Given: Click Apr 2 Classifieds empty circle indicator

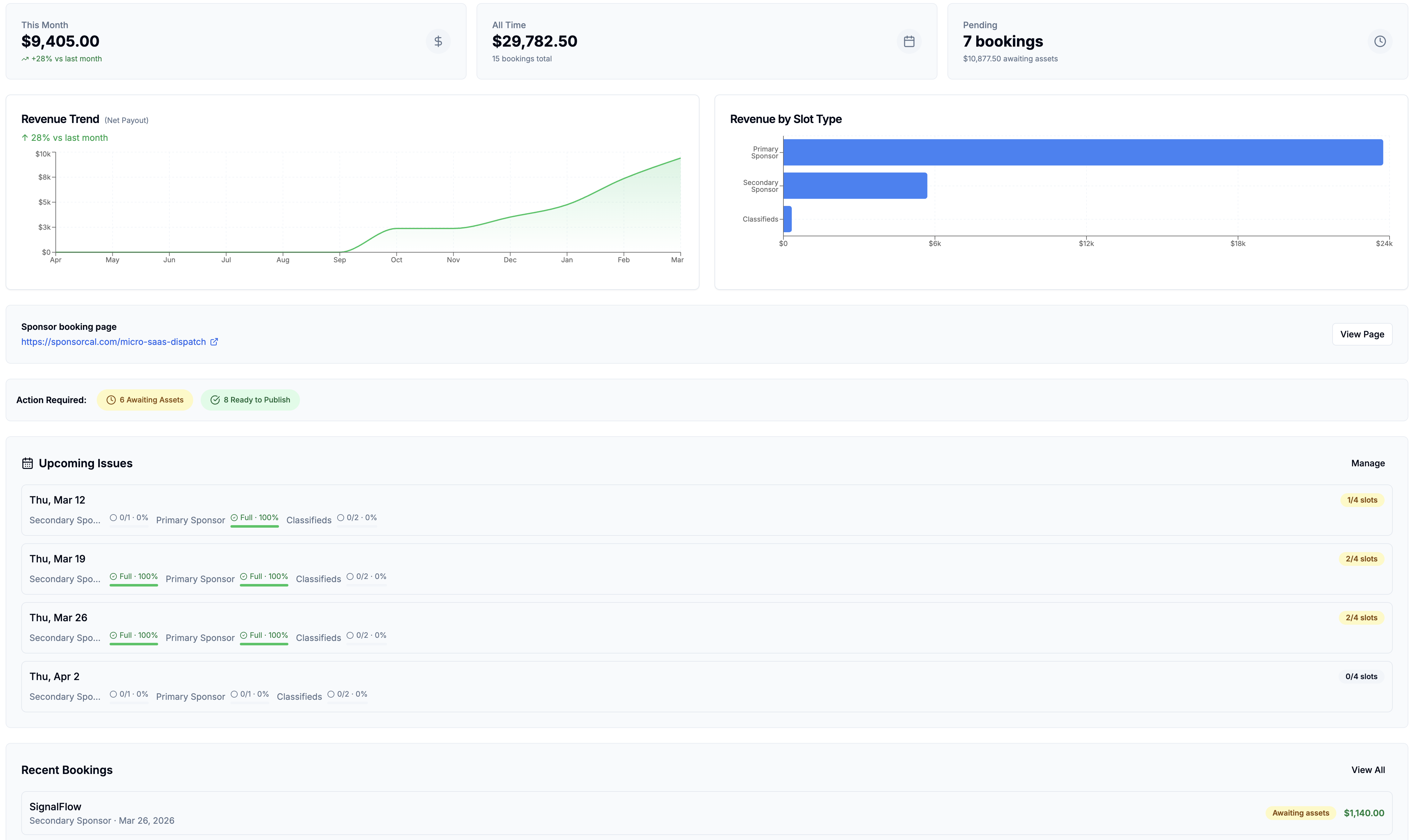Looking at the screenshot, I should (331, 694).
